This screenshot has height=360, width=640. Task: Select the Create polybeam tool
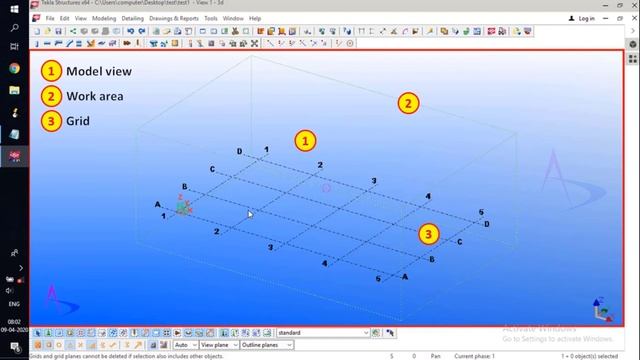pos(58,43)
